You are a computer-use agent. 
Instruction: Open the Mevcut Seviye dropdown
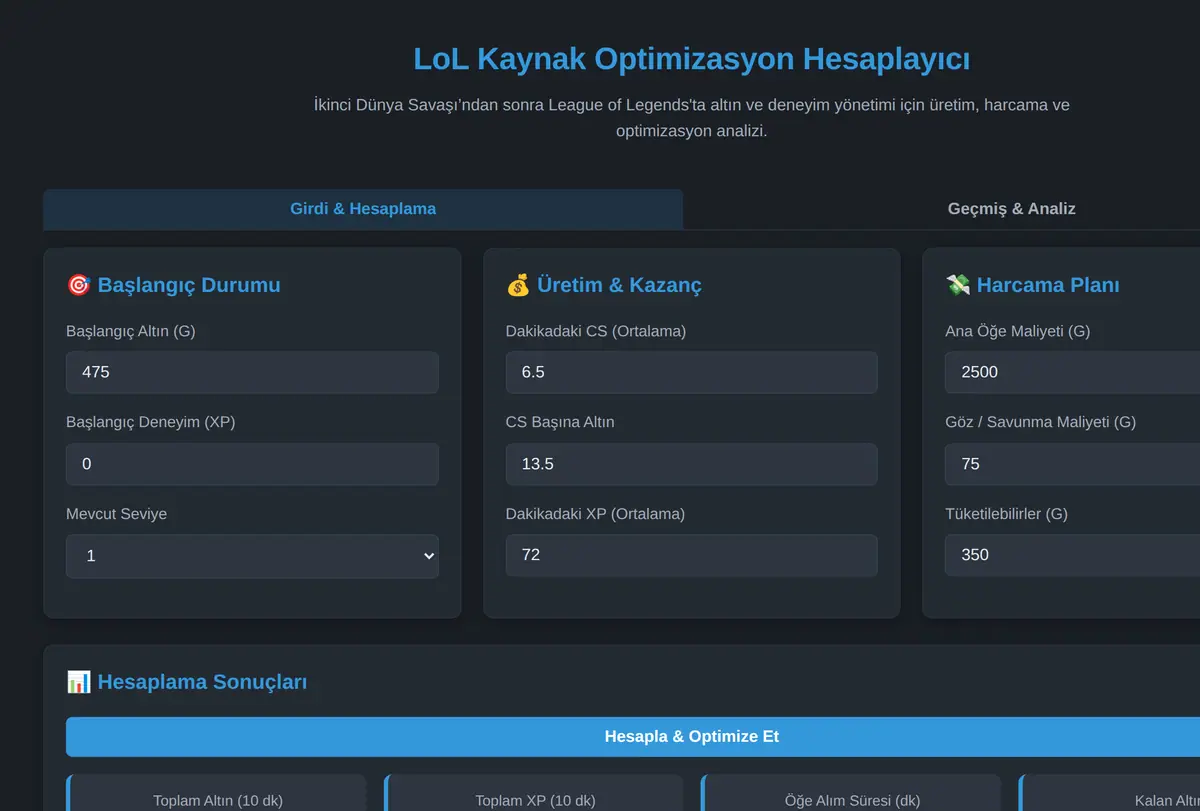[252, 555]
